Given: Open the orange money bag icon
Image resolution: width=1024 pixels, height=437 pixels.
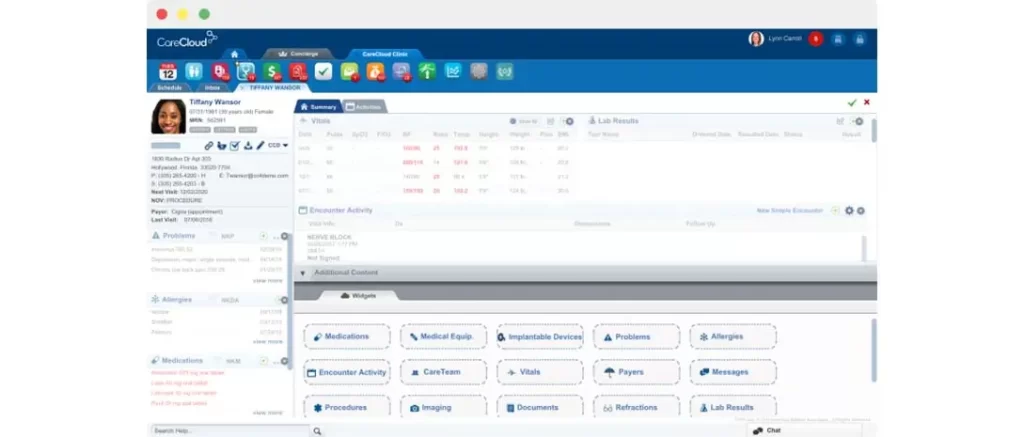Looking at the screenshot, I should pos(376,71).
